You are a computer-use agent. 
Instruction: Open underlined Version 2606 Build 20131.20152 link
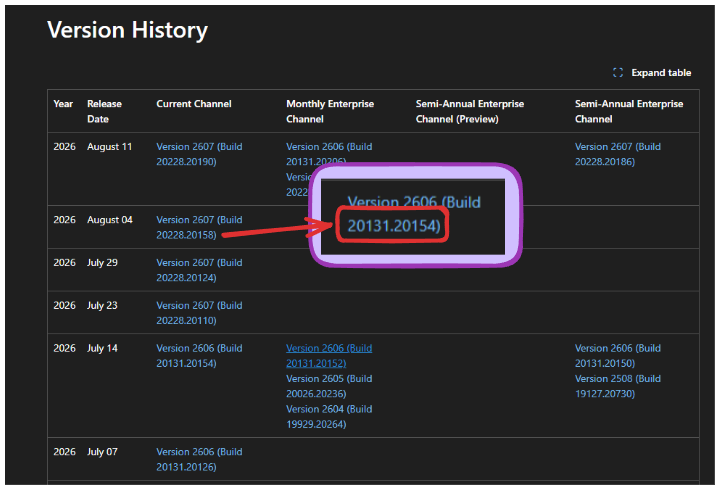(x=329, y=356)
